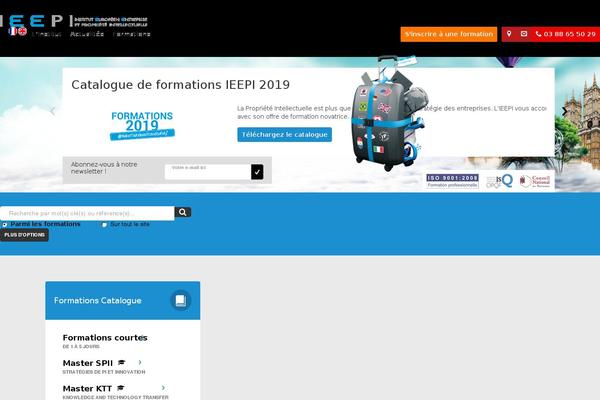Click the graduation cap beside Master KTT

tap(121, 388)
